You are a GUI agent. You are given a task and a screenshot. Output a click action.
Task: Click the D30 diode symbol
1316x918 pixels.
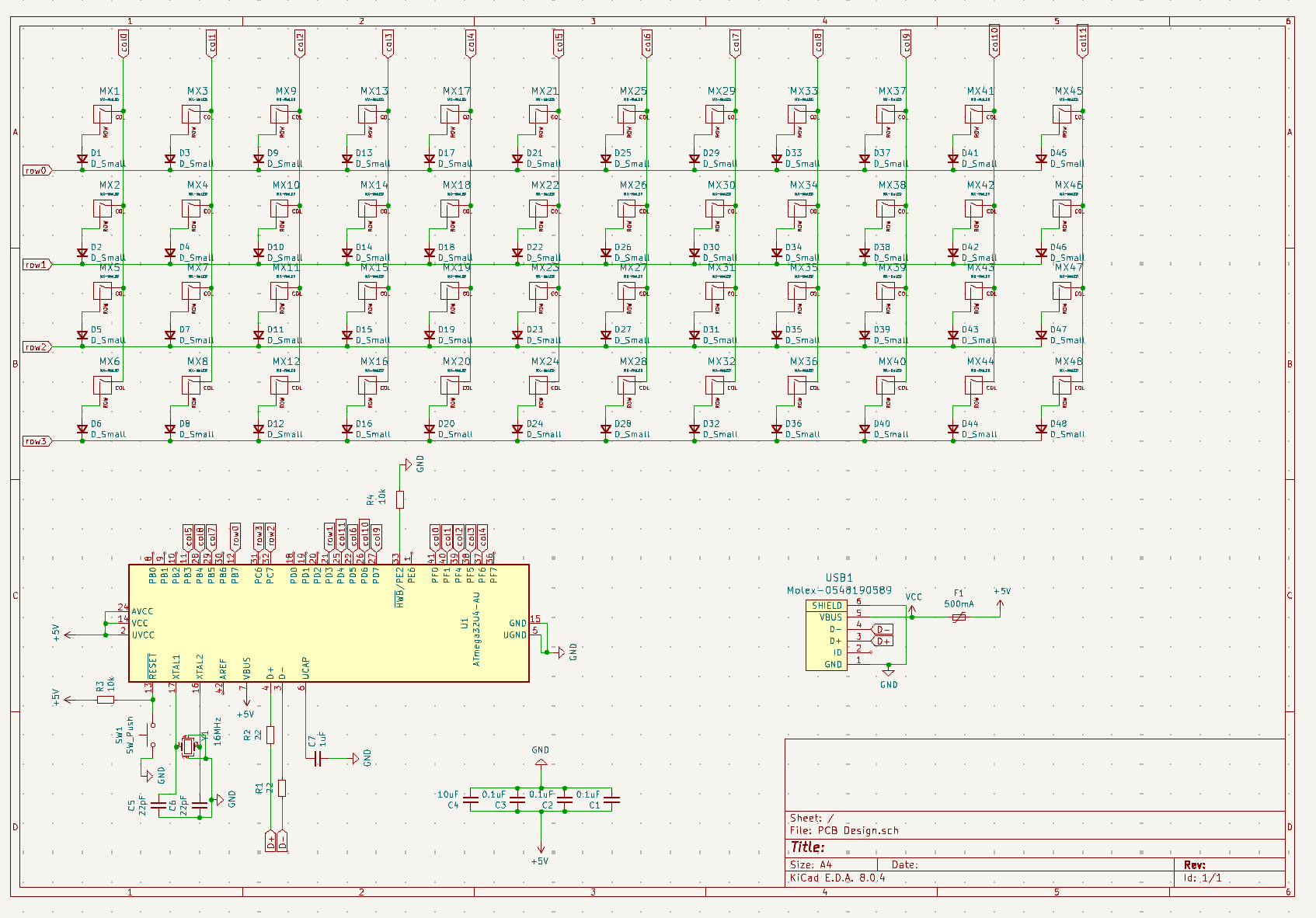coord(695,253)
